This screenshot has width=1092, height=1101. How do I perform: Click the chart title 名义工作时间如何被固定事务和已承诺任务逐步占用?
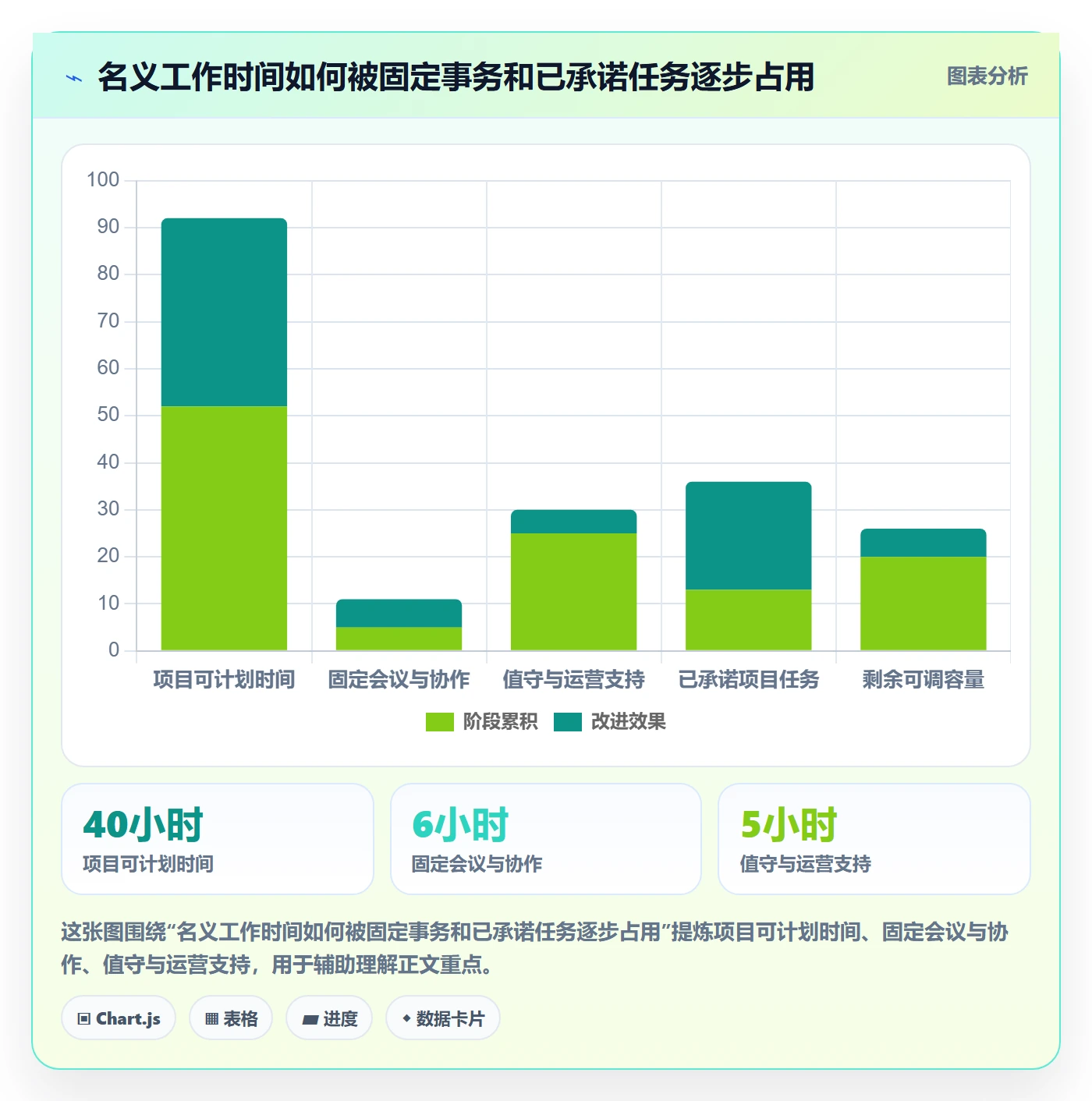click(456, 77)
